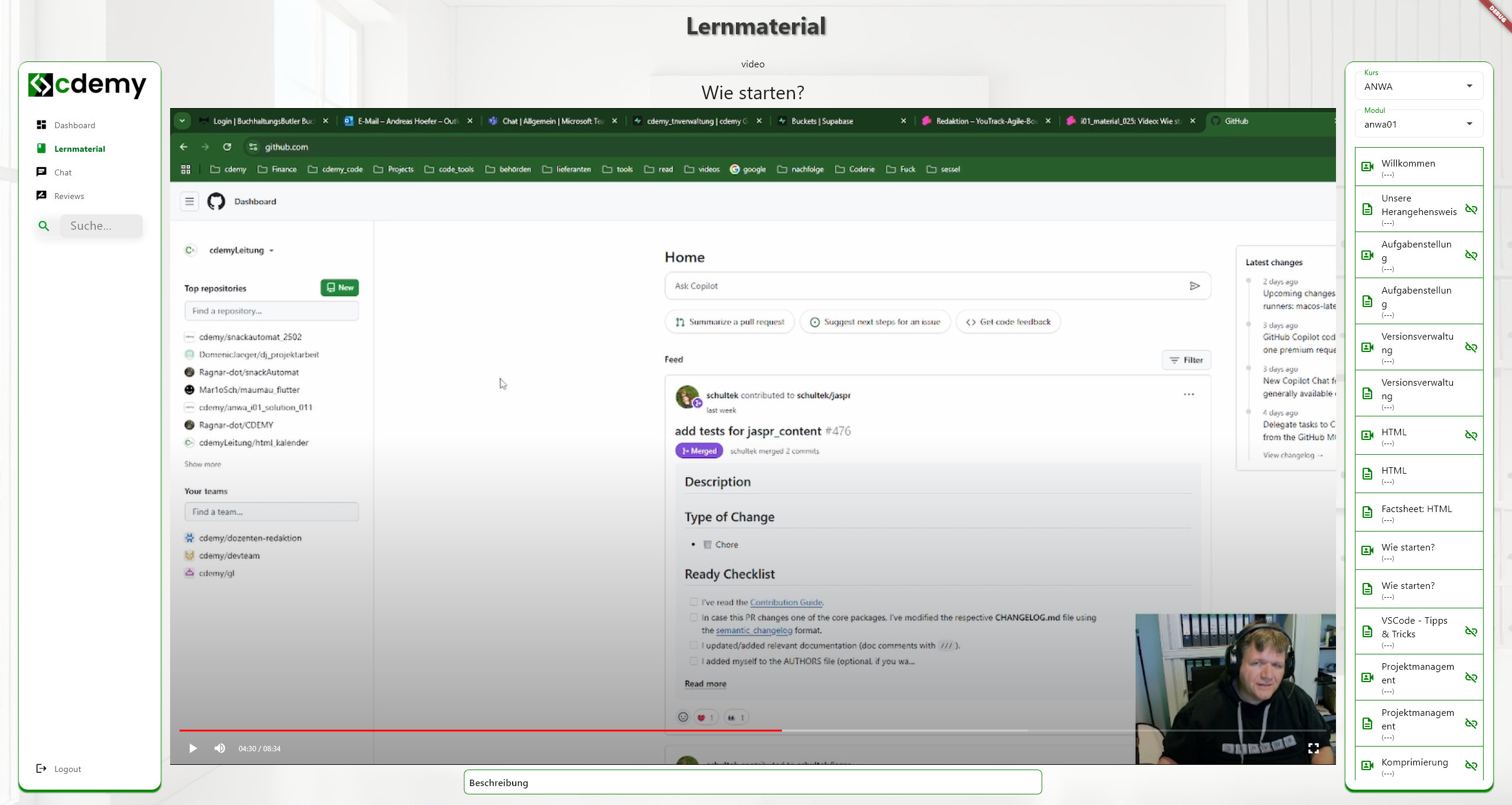This screenshot has width=1512, height=805.
Task: Click the video camera icon next to Willkommen
Action: click(1368, 166)
